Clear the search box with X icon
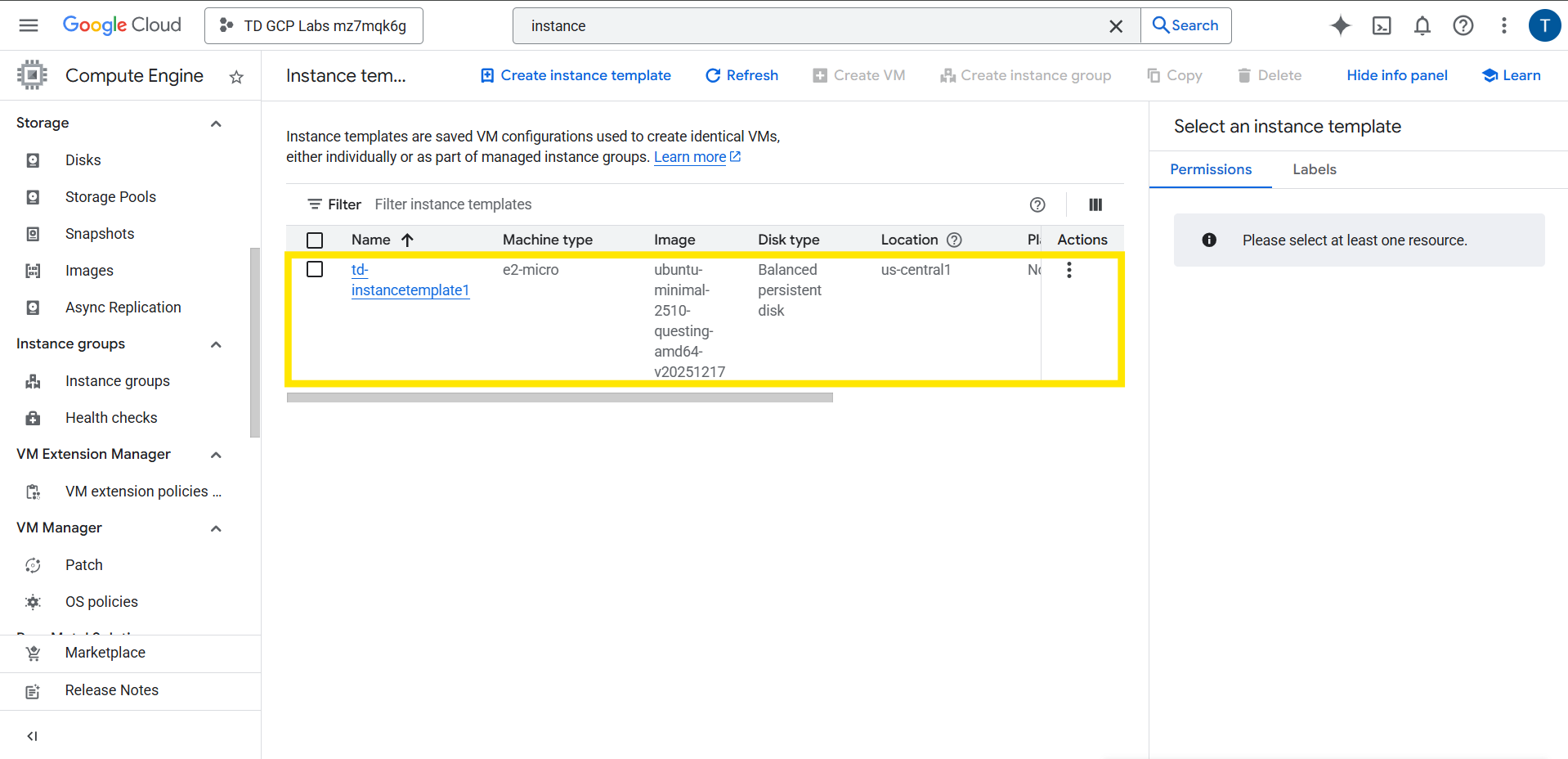This screenshot has height=759, width=1568. click(x=1115, y=26)
